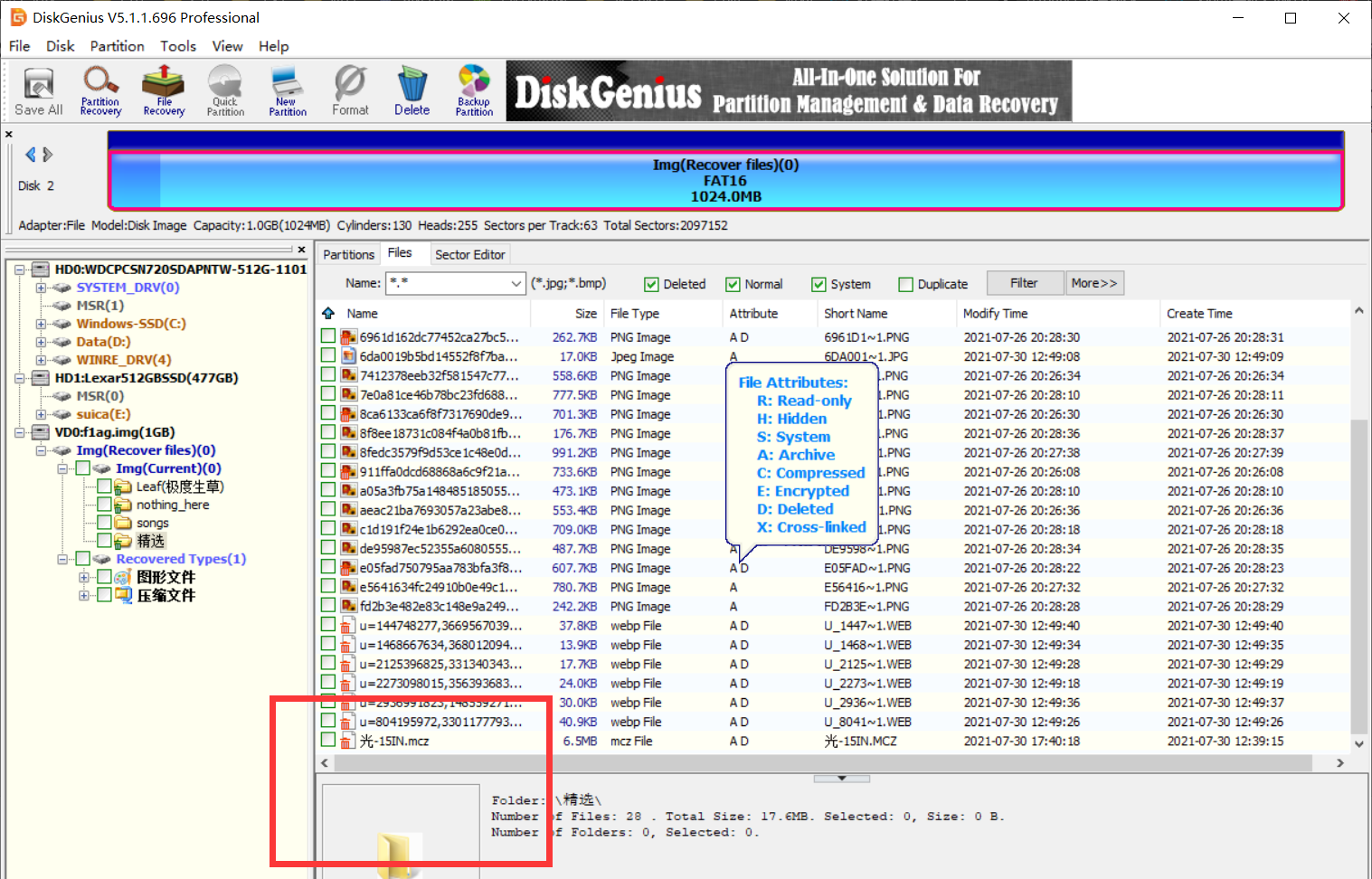Click the 6961d162dc77452ca27bc5 PNG file icon

coord(348,337)
